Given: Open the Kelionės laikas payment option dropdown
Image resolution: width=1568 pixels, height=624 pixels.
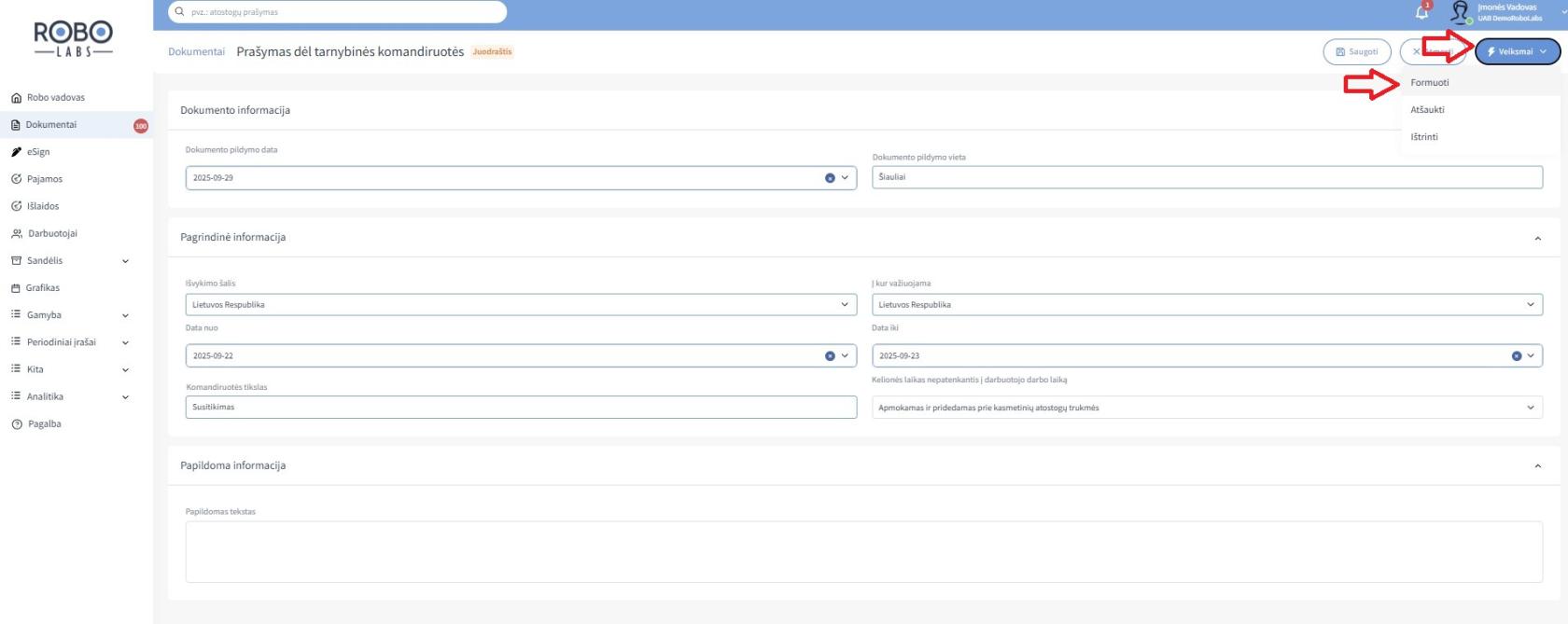Looking at the screenshot, I should point(1208,408).
